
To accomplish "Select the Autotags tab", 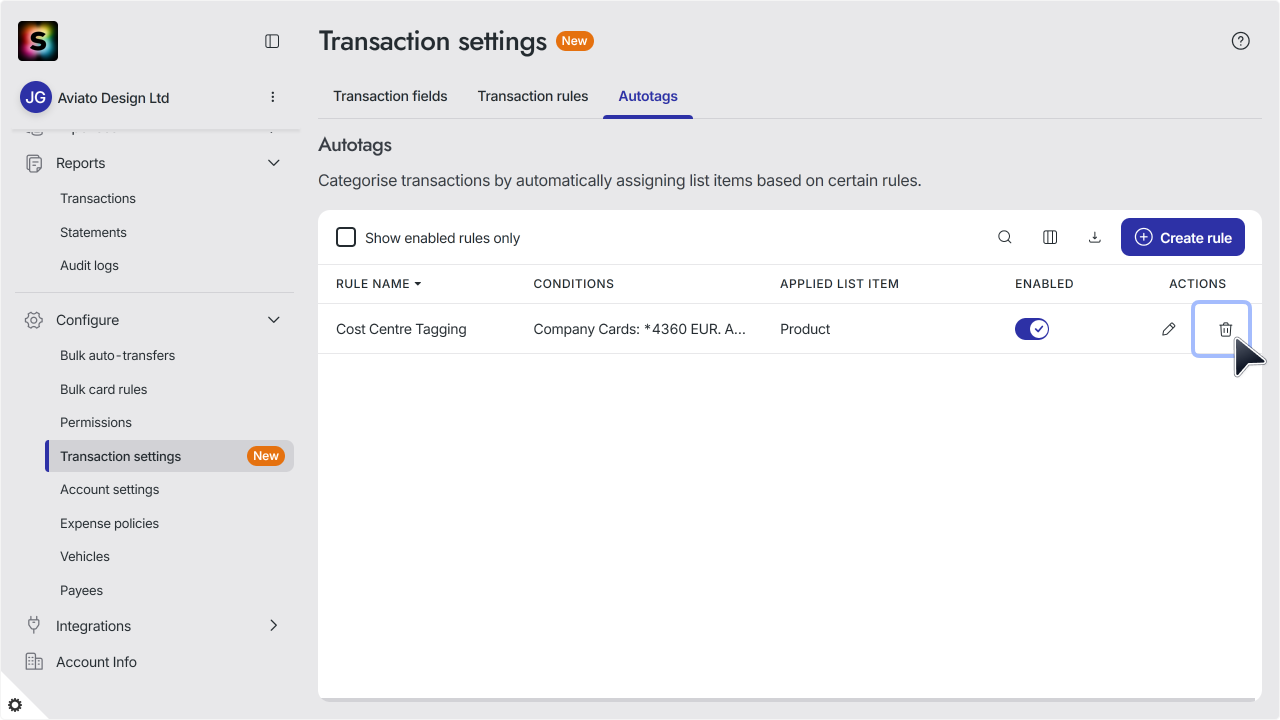I will click(x=648, y=96).
